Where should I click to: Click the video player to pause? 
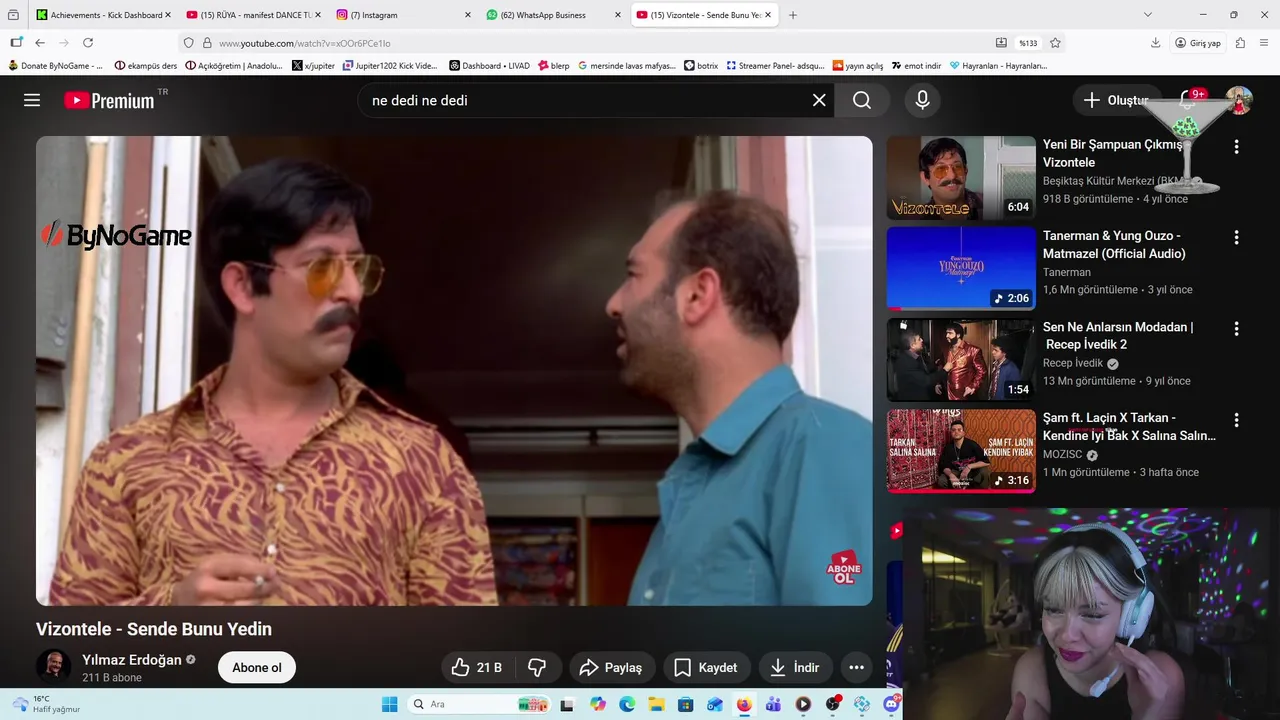click(x=454, y=371)
